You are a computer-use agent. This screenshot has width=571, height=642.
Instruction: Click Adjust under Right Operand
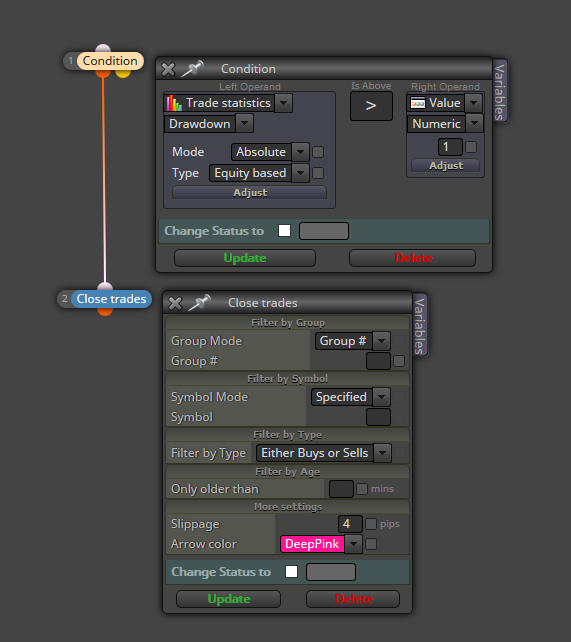(x=446, y=165)
